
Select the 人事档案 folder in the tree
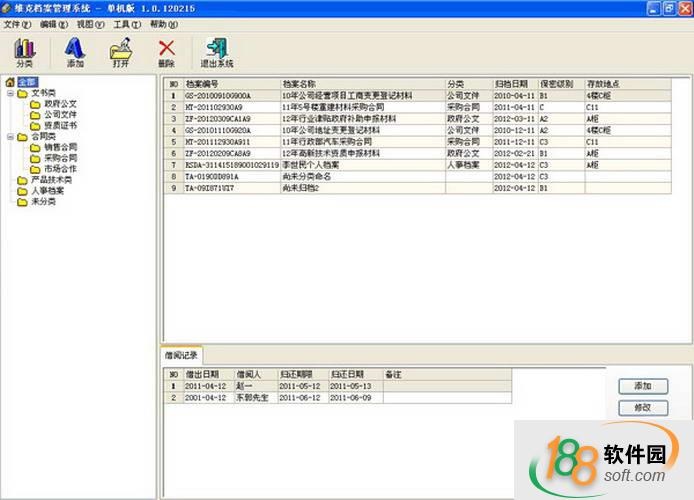tap(47, 190)
